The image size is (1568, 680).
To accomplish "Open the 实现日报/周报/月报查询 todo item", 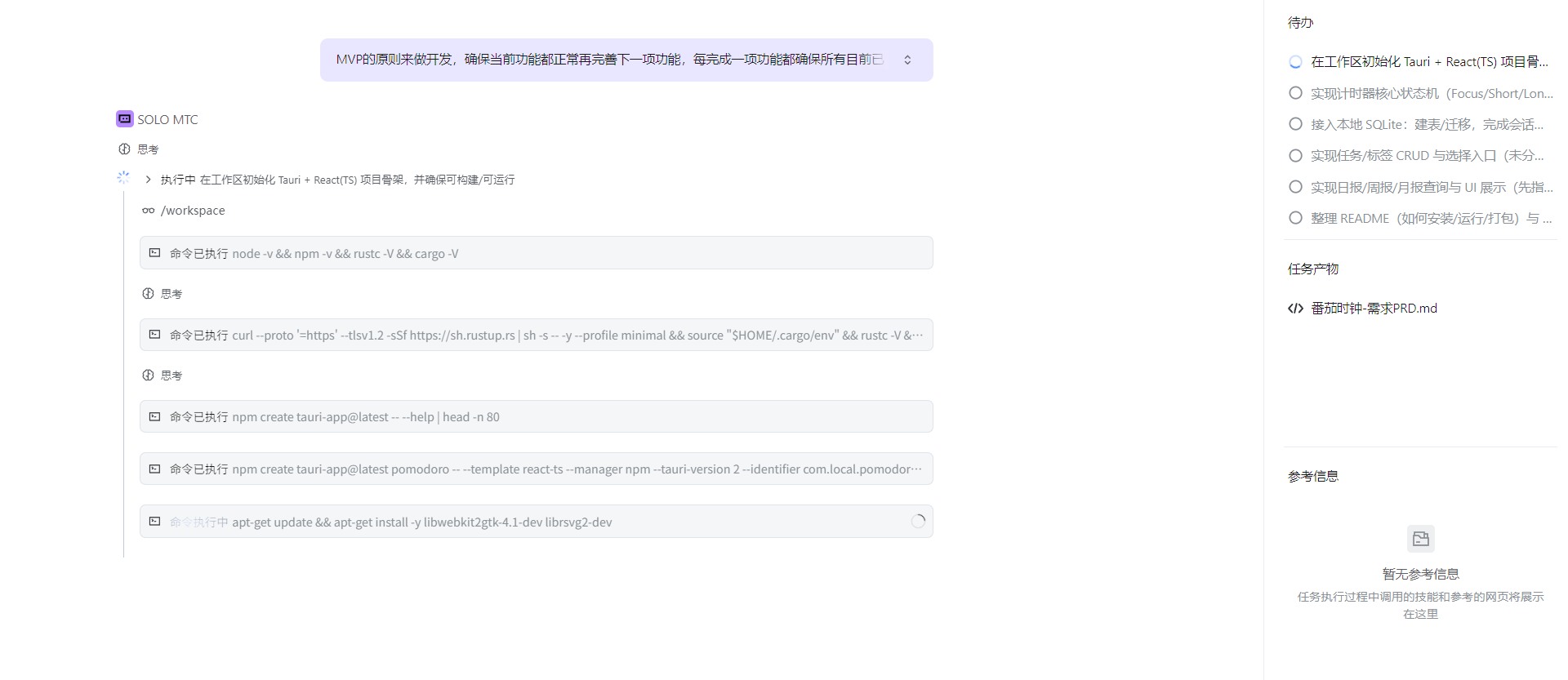I will (1431, 187).
